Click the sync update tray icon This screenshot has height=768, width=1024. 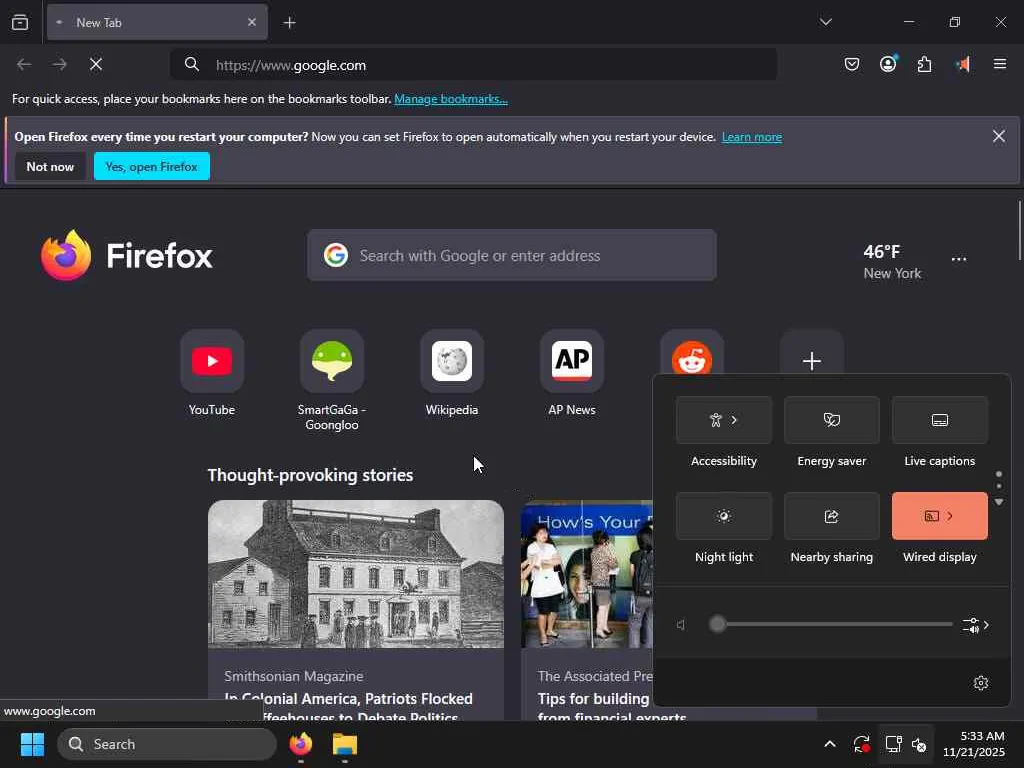pyautogui.click(x=861, y=744)
